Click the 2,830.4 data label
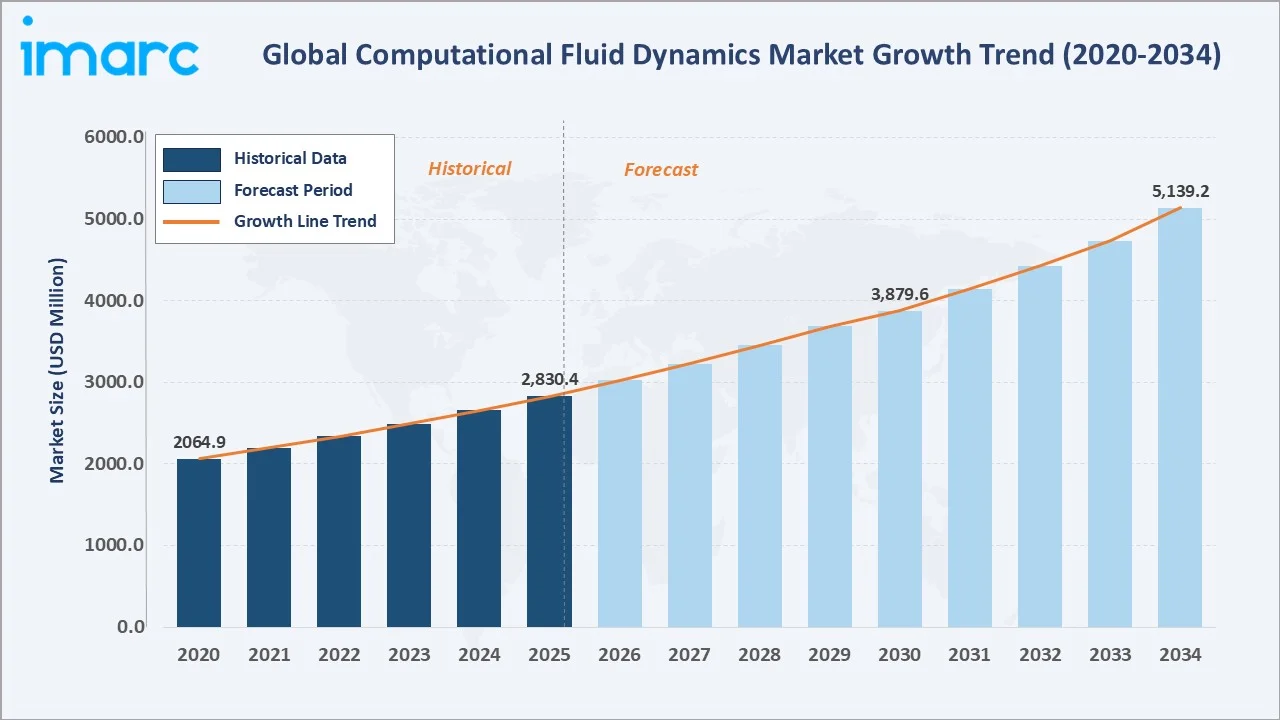Viewport: 1280px width, 720px height. click(x=551, y=380)
